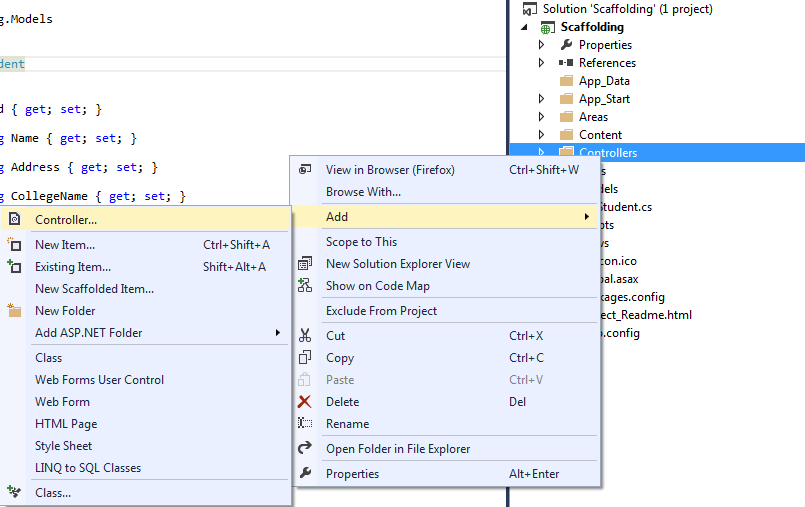Viewport: 805px width, 507px height.
Task: Select the Content folder in tree
Action: coord(600,135)
